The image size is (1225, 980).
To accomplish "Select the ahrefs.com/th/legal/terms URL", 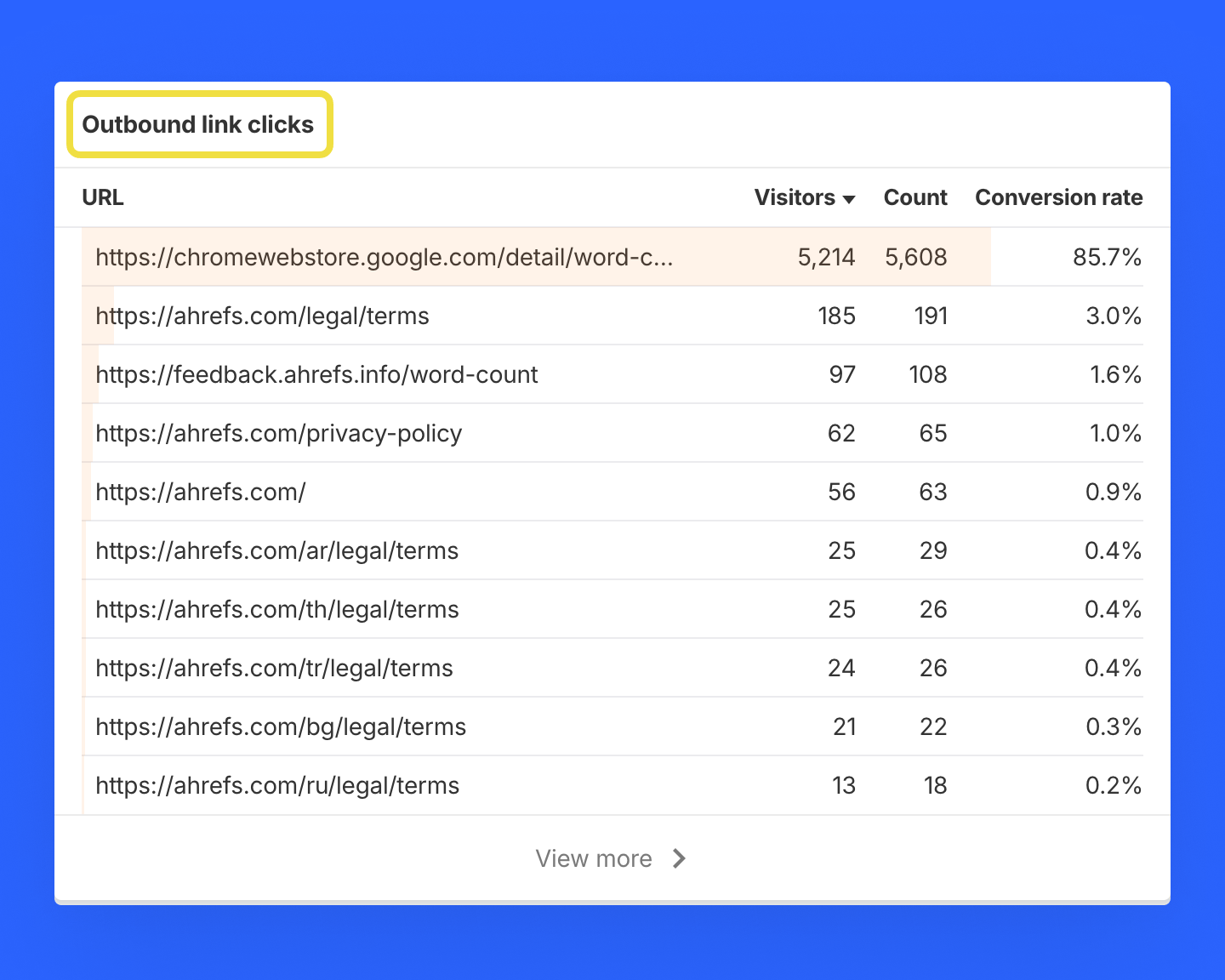I will point(277,609).
